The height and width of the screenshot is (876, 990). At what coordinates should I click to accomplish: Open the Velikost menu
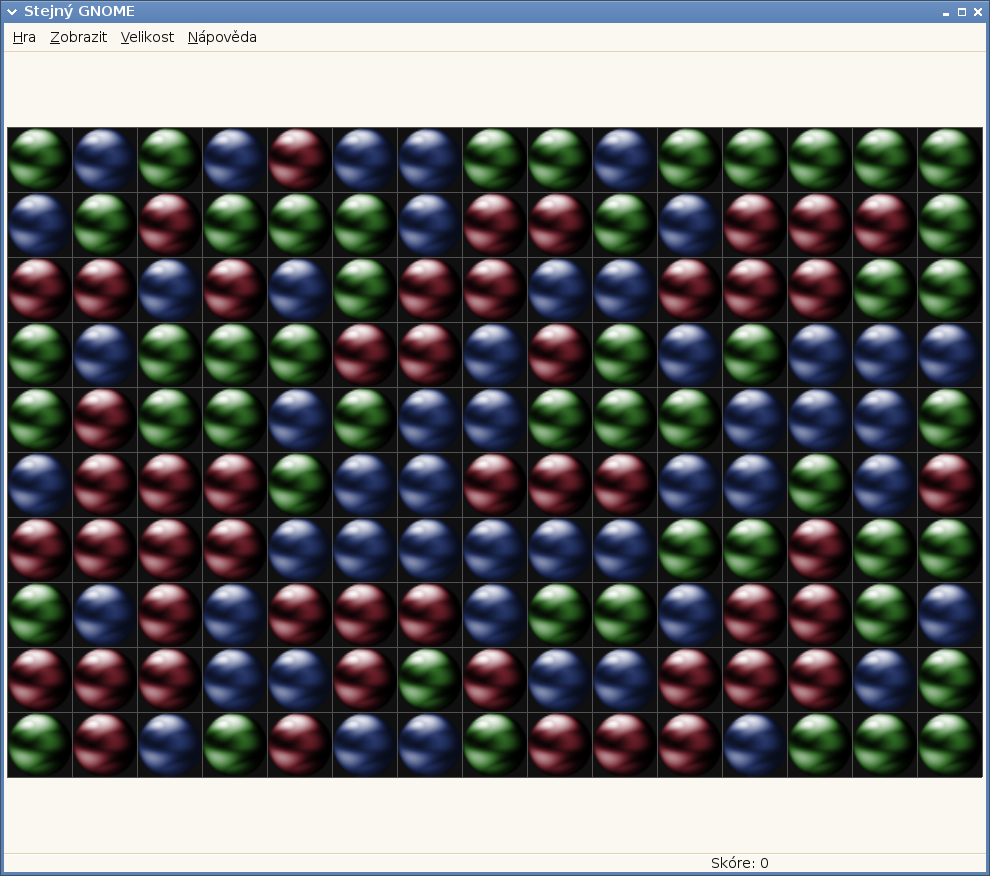pyautogui.click(x=147, y=37)
